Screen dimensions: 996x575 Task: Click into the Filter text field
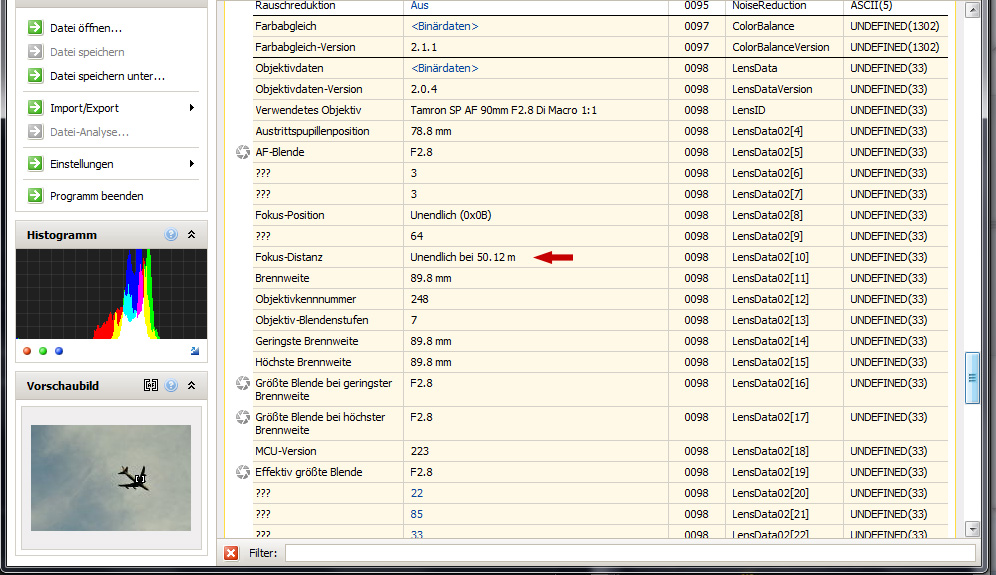[630, 553]
